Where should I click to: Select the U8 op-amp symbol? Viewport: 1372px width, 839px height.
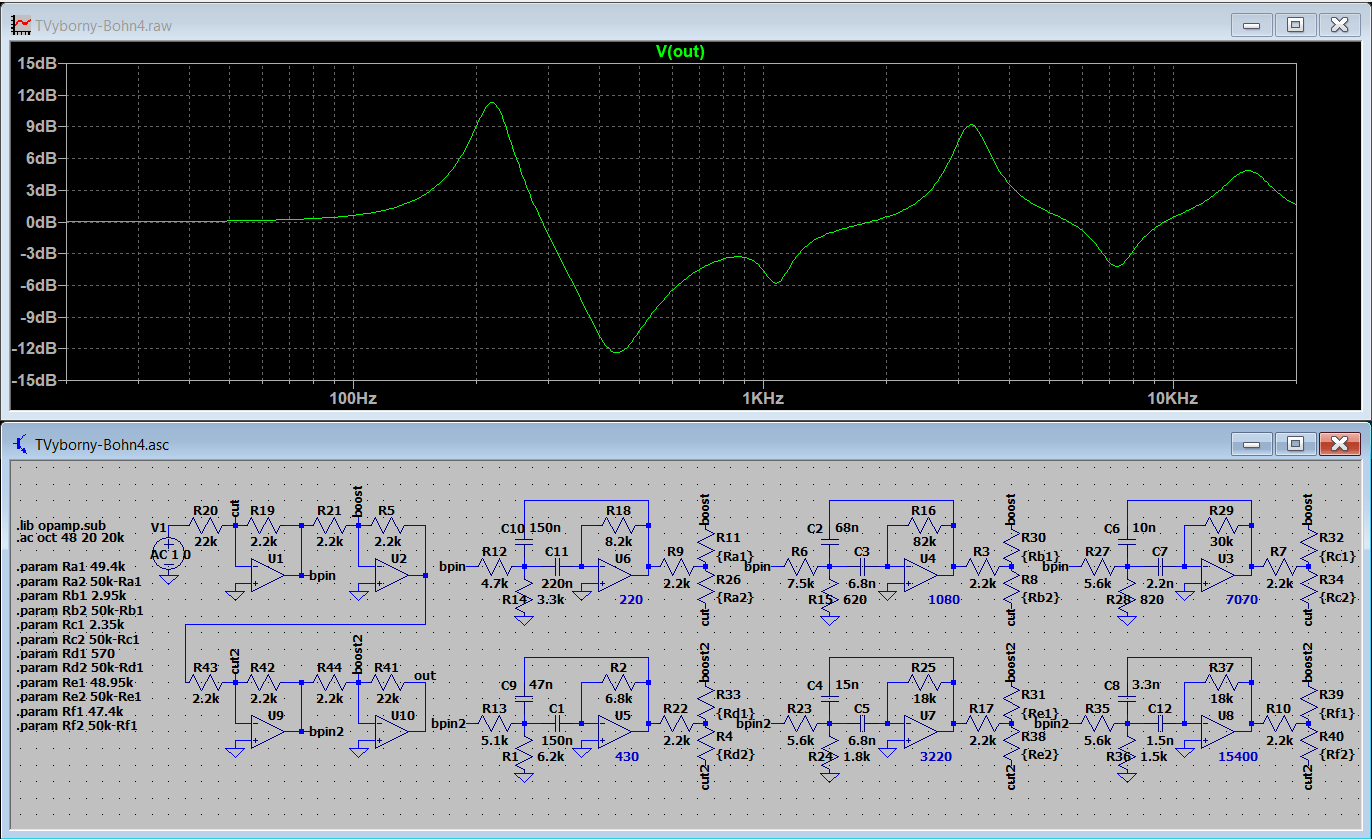tap(1219, 731)
